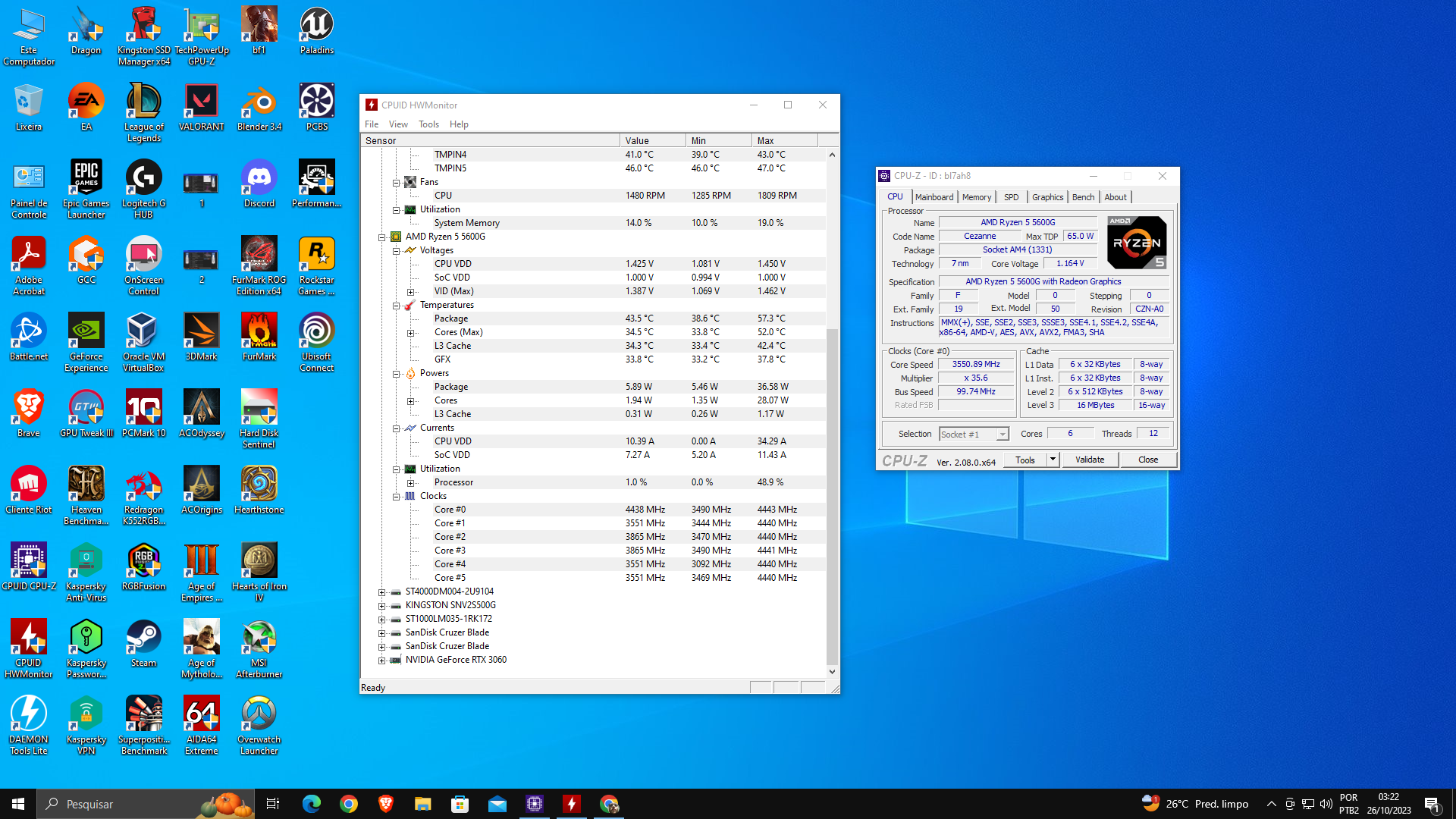Launch the EA app shortcut
The image size is (1456, 819).
tap(86, 108)
